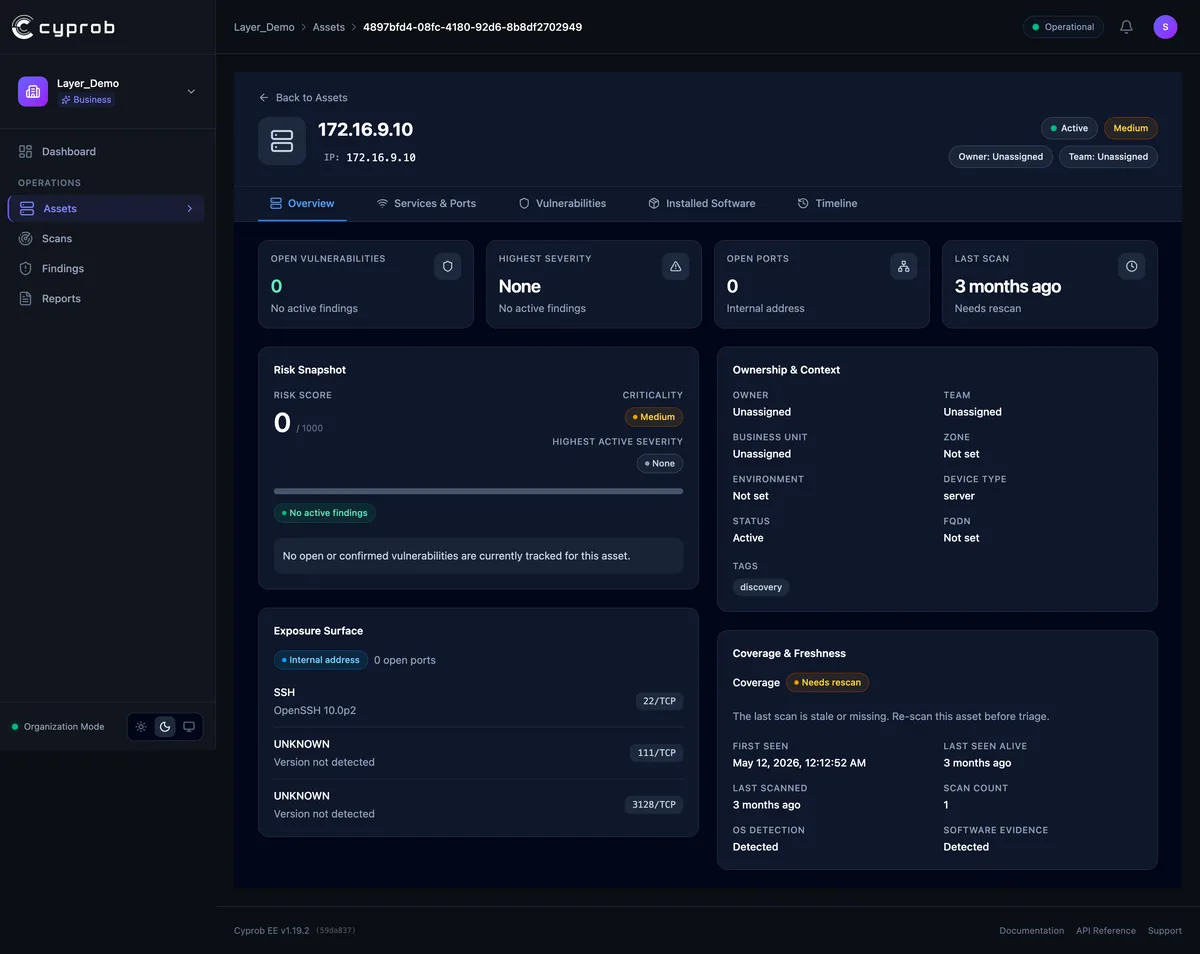Open the Timeline tab
Screen dimensions: 1200x954
[x=827, y=203]
